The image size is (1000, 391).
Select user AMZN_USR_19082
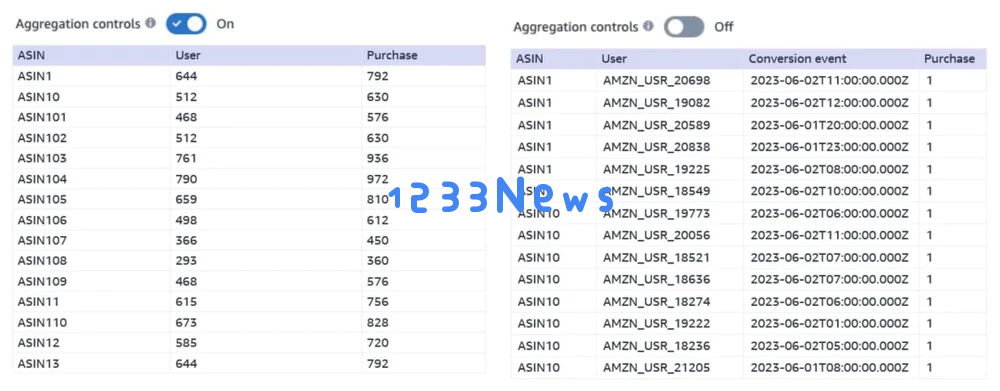pos(656,103)
